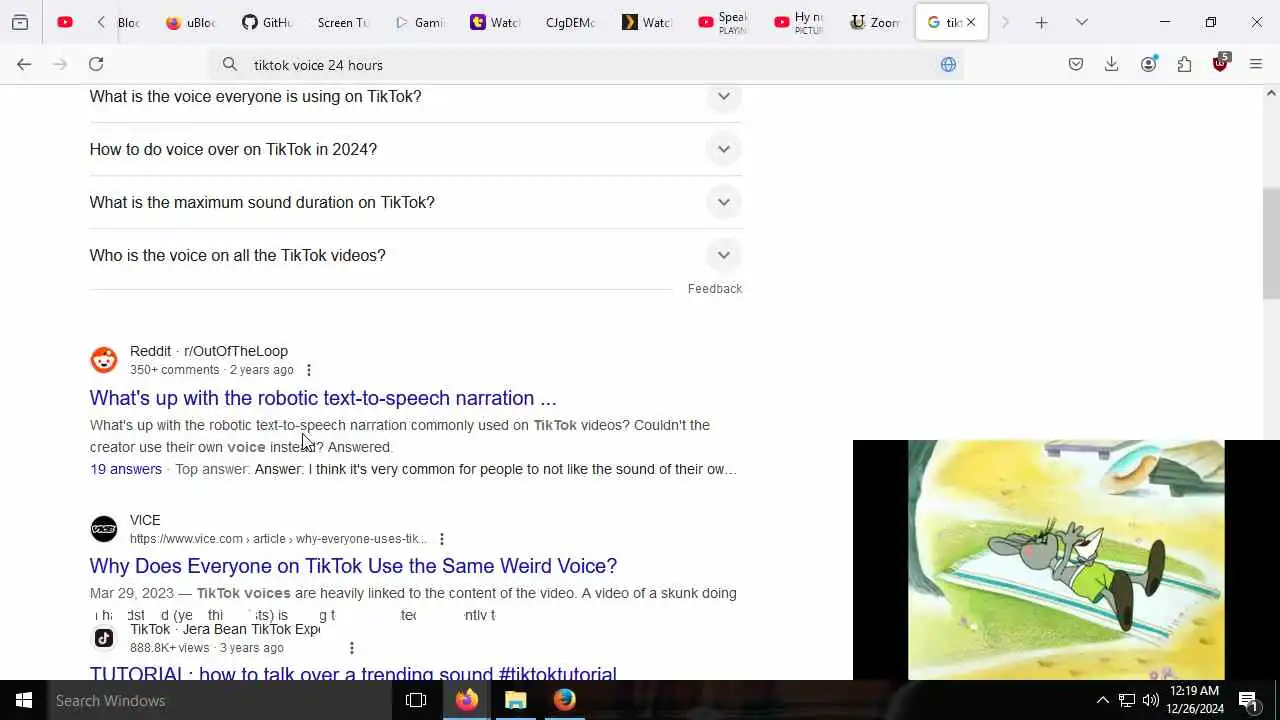The height and width of the screenshot is (720, 1280).
Task: Open the TUTORIAL how to talk over trending sound result
Action: pos(353,673)
